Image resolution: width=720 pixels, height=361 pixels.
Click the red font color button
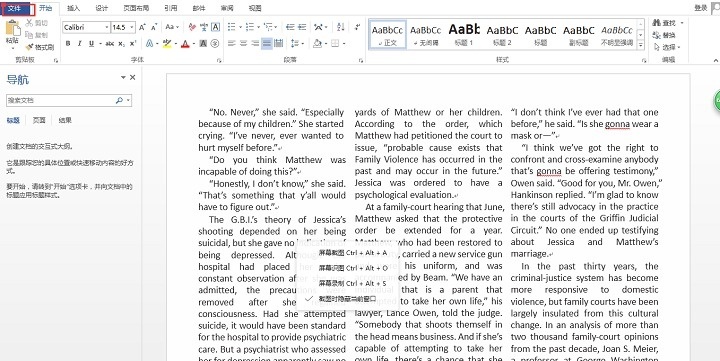pyautogui.click(x=185, y=44)
